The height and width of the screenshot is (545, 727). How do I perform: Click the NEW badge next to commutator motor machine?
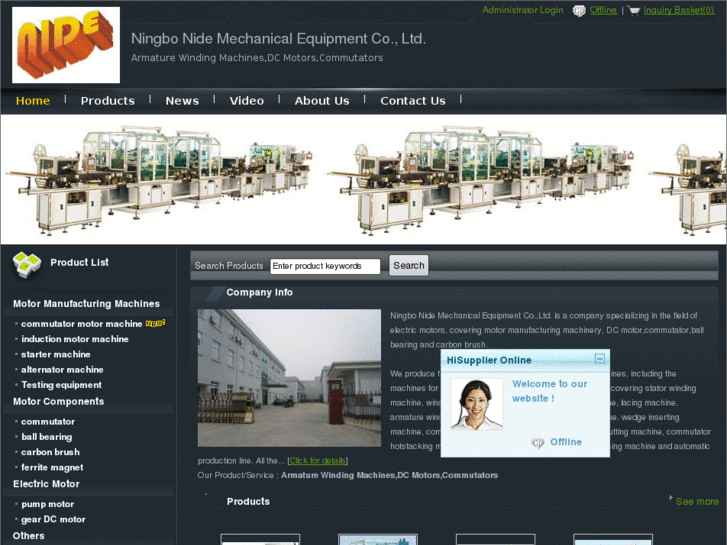tap(155, 323)
